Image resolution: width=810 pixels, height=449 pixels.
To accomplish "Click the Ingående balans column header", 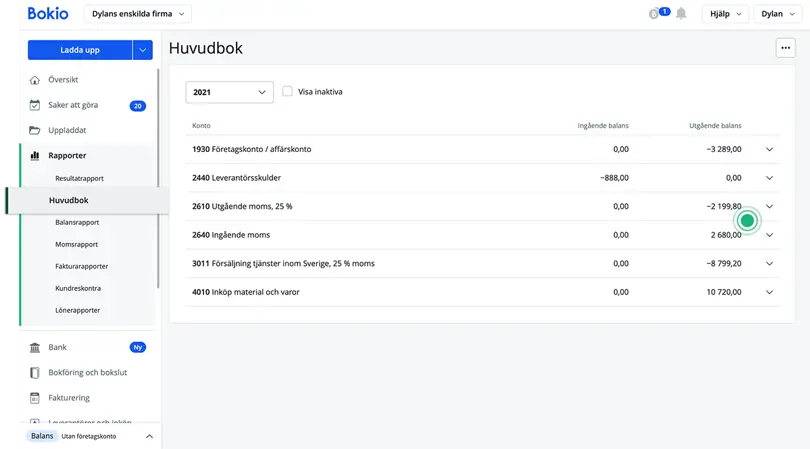I will 603,126.
